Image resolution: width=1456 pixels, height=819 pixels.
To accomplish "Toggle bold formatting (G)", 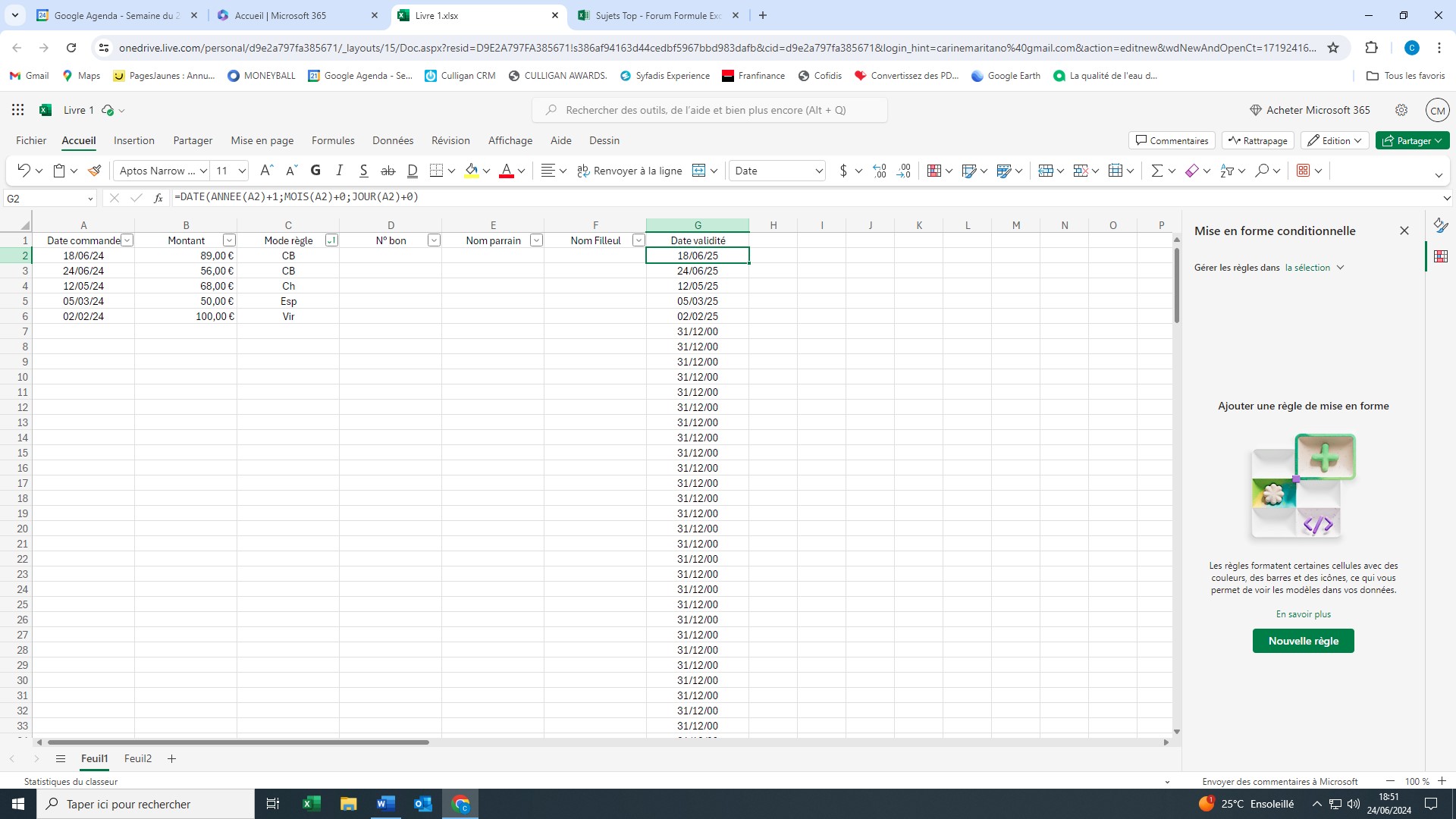I will pyautogui.click(x=315, y=171).
